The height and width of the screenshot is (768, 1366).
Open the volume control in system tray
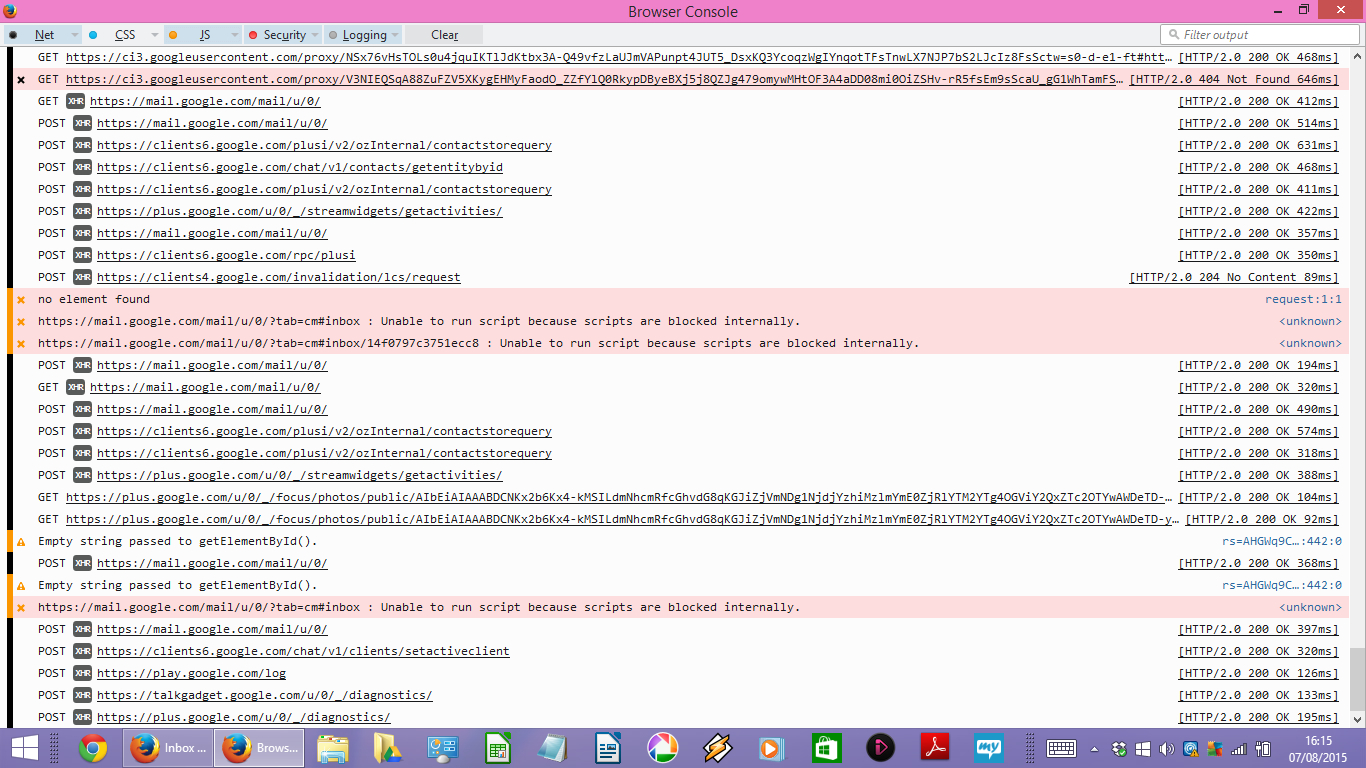(1167, 748)
